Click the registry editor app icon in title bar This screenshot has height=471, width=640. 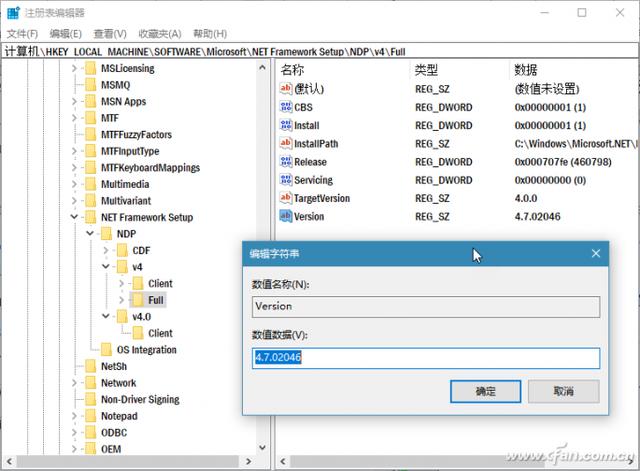pos(13,13)
